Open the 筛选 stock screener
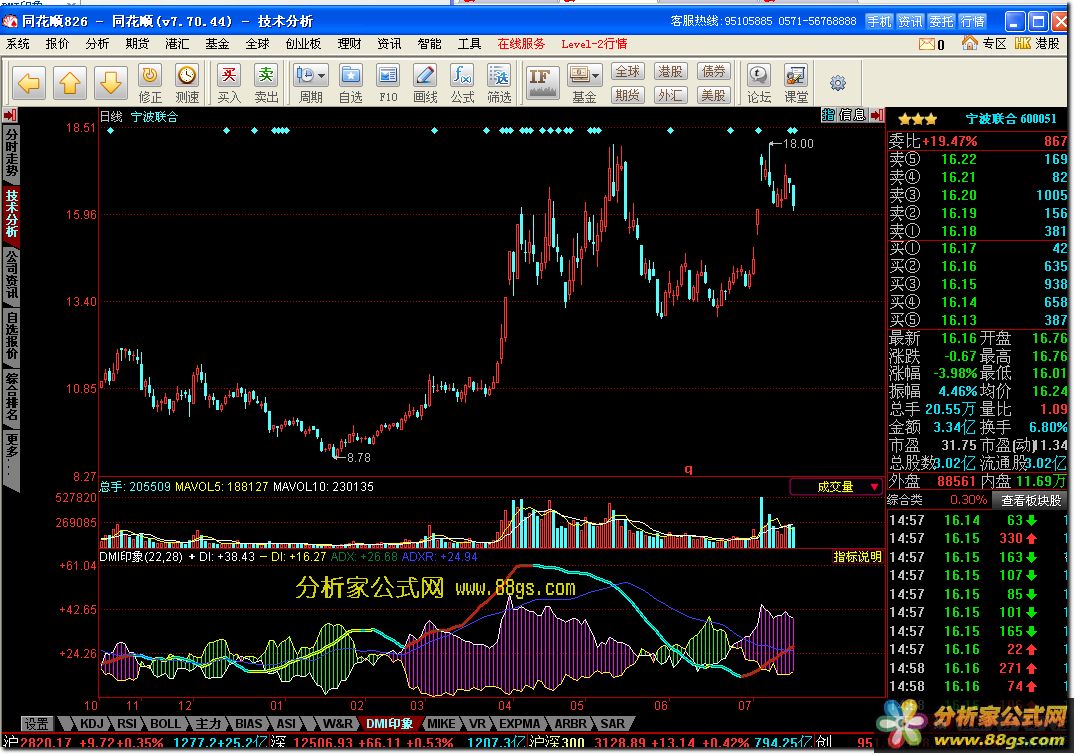This screenshot has height=755, width=1076. point(499,84)
